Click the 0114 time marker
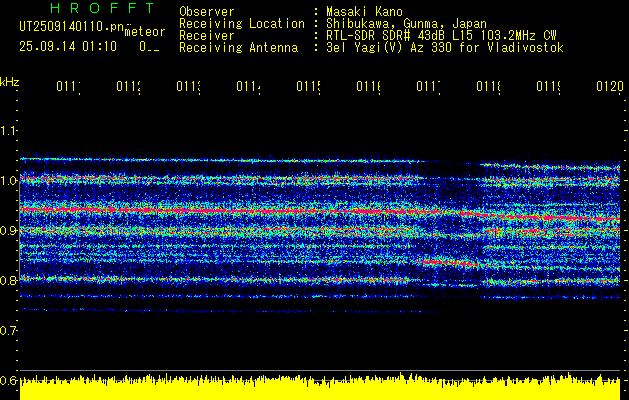629x400 pixels. point(248,86)
